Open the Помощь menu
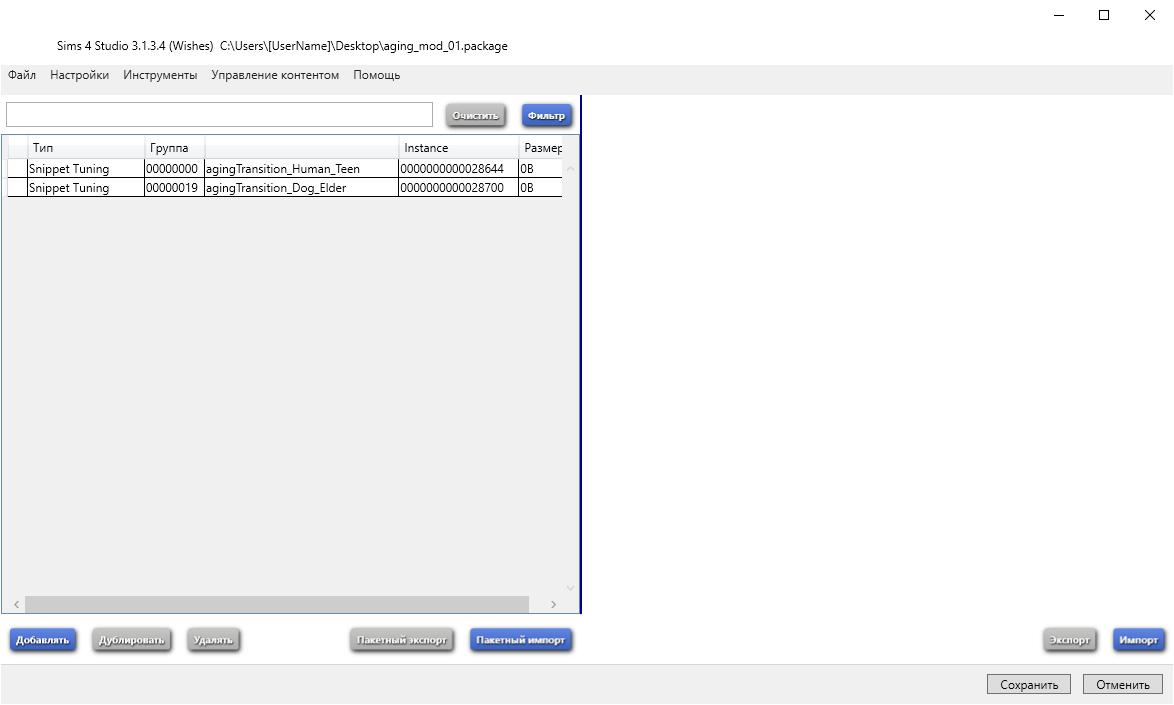The height and width of the screenshot is (705, 1174). 376,75
